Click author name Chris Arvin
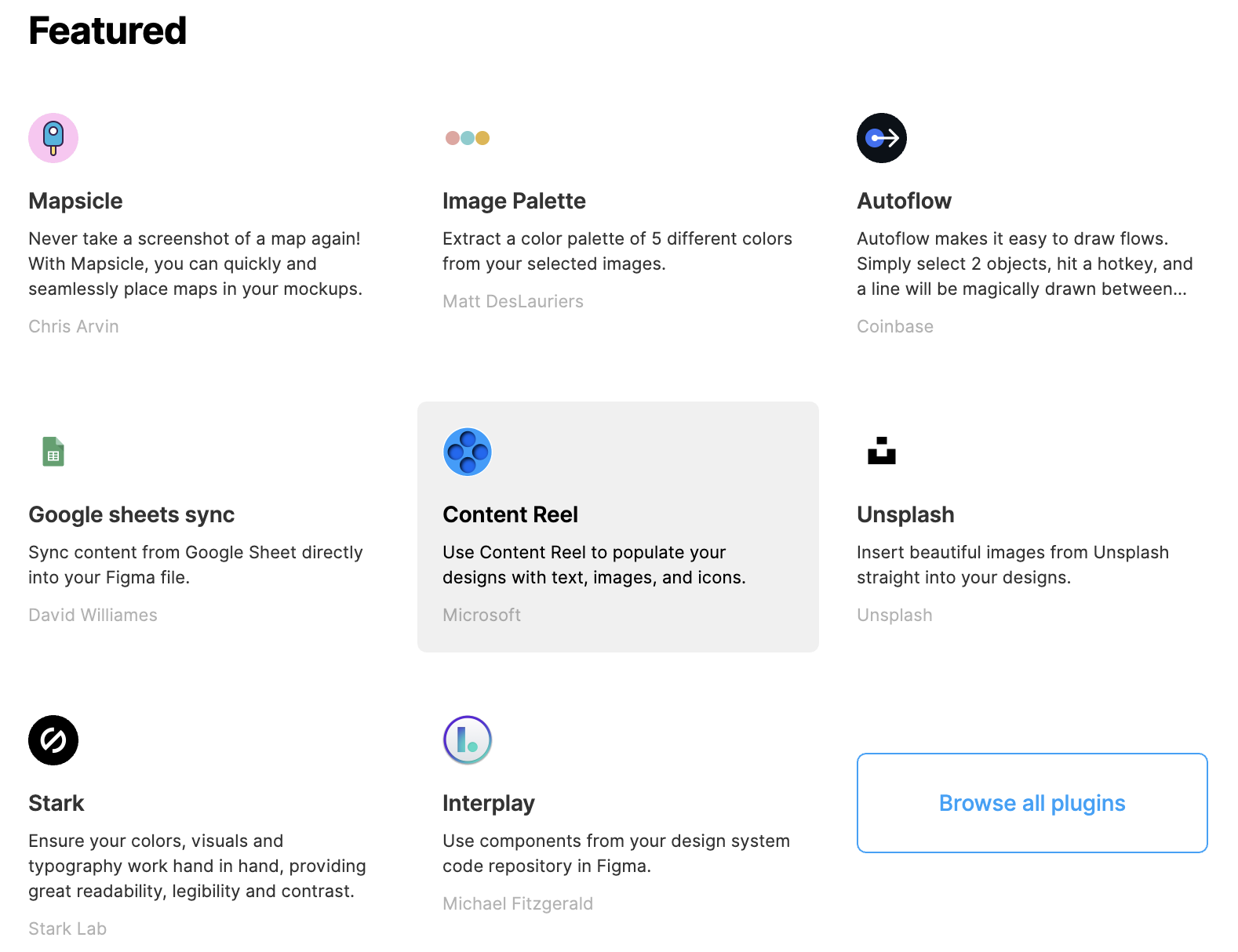The width and height of the screenshot is (1238, 952). pyautogui.click(x=74, y=326)
